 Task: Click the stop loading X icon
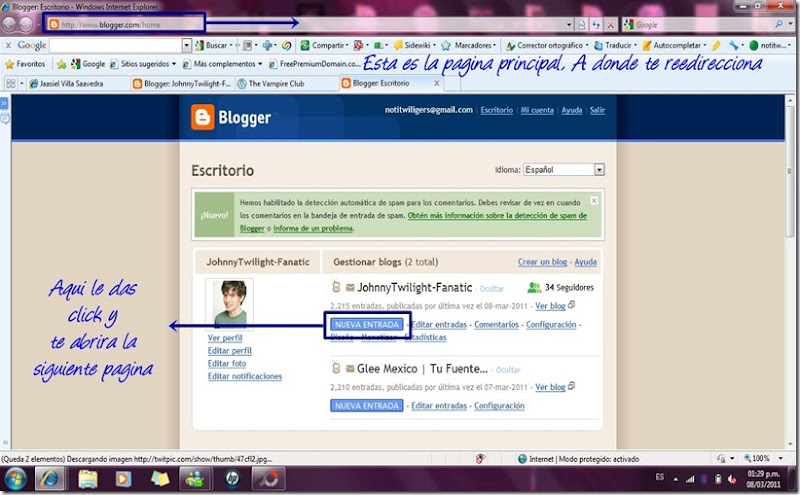[x=610, y=24]
